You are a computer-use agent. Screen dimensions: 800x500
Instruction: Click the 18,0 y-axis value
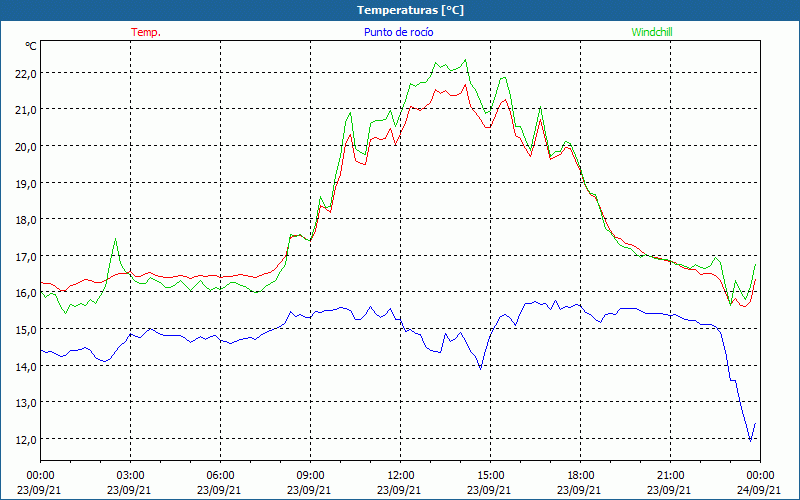26,219
